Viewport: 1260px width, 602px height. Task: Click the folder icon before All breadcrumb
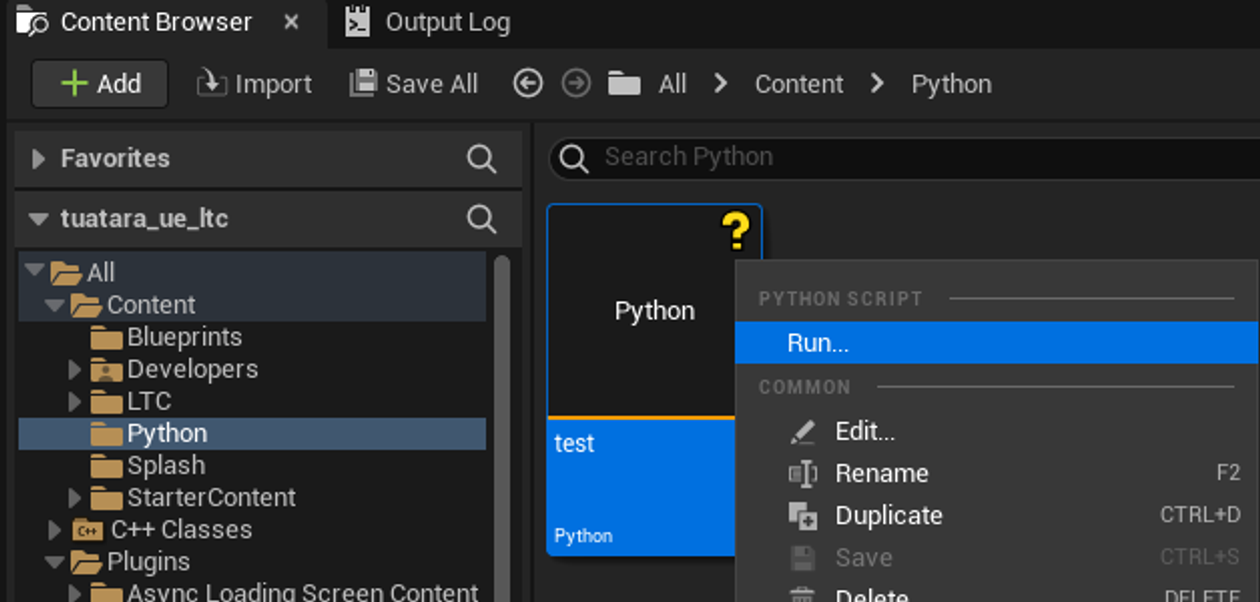(x=624, y=84)
